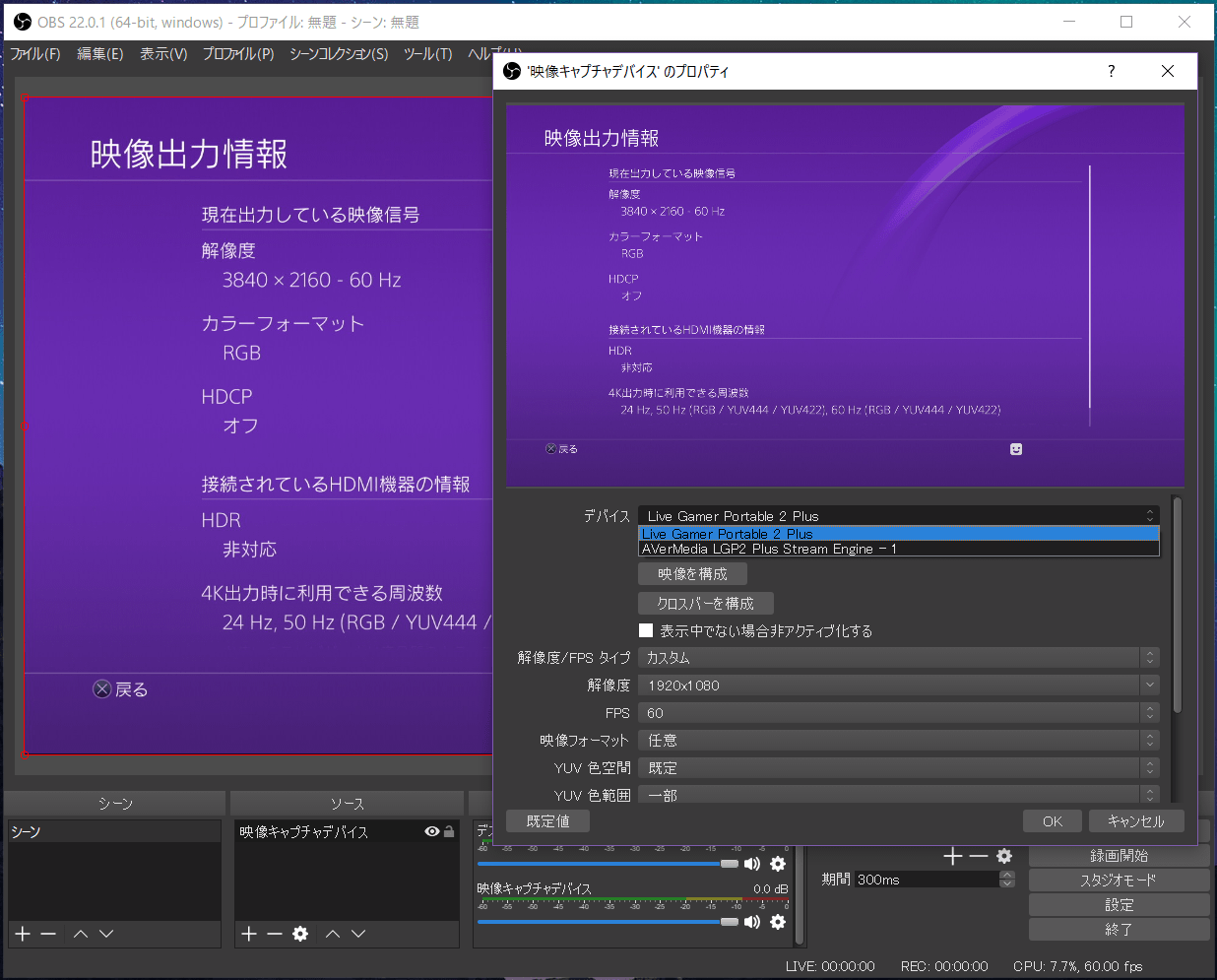This screenshot has height=980, width=1217.
Task: Click the 映像キャプチャデバイス volume slider
Action: tap(608, 922)
